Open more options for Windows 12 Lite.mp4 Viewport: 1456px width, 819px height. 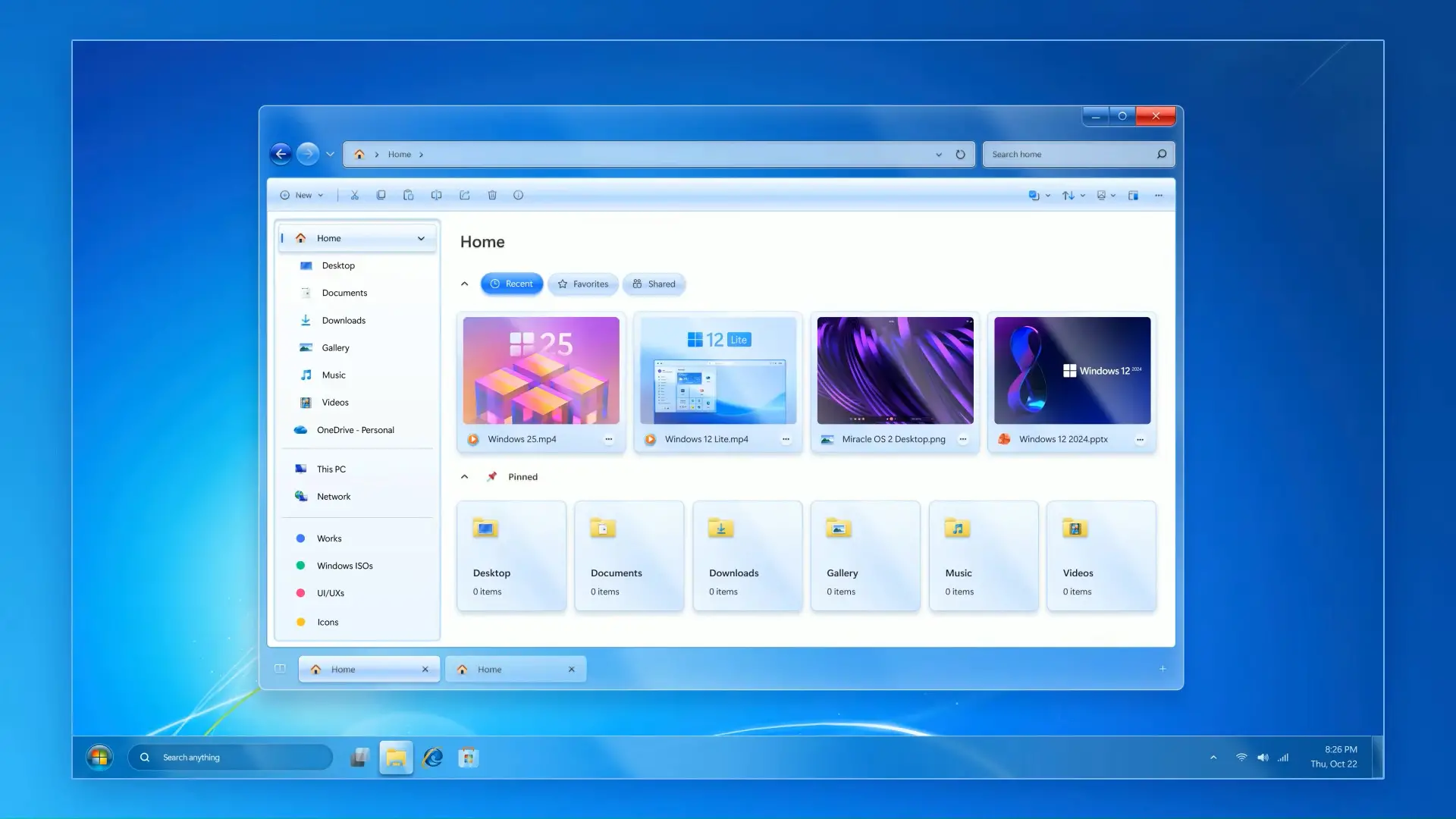coord(786,439)
